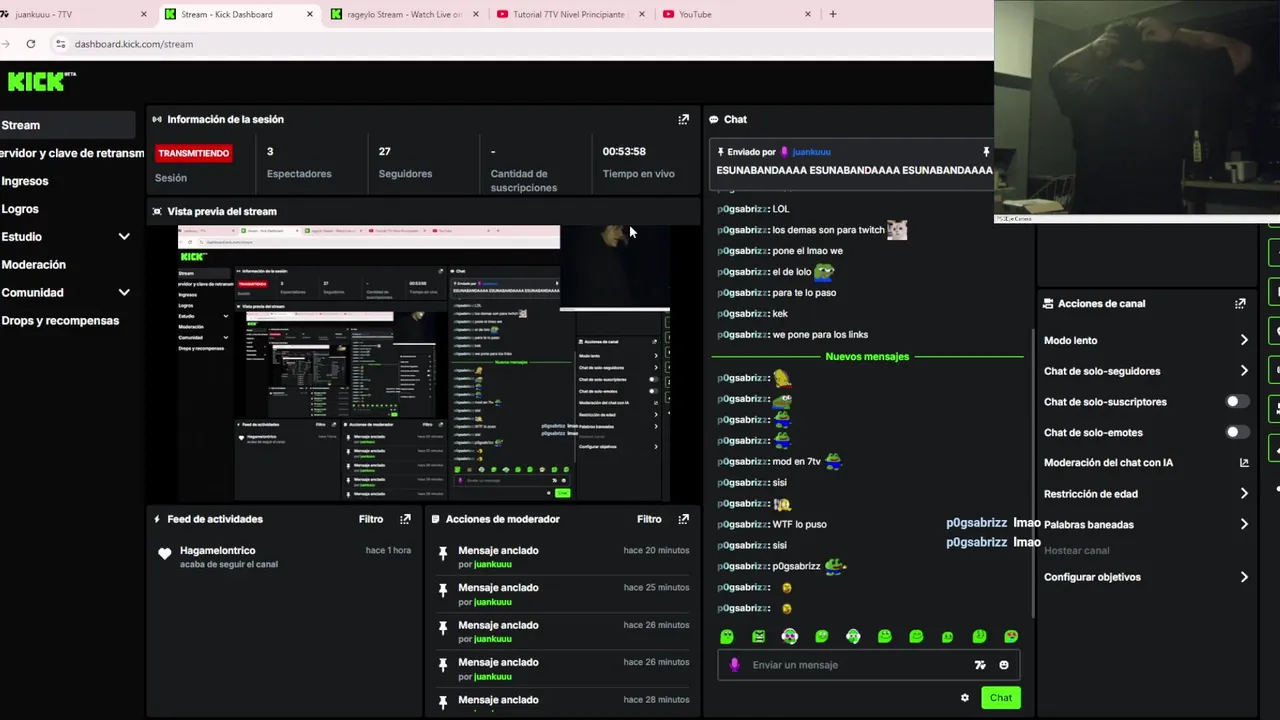
Task: Pop out the Acciones de moderador panel
Action: [684, 519]
